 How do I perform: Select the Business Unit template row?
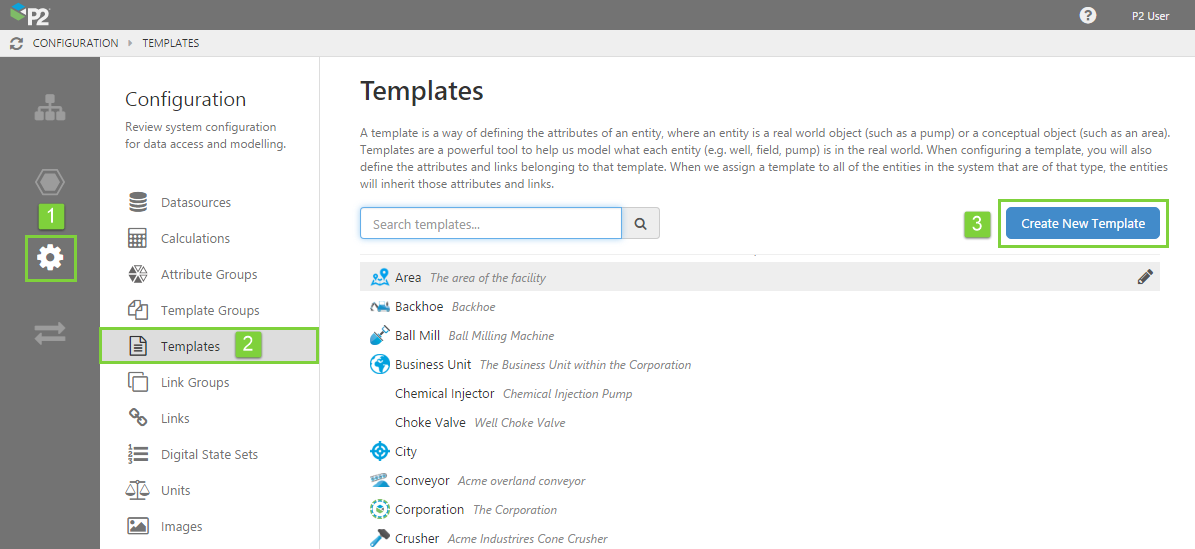(x=433, y=365)
